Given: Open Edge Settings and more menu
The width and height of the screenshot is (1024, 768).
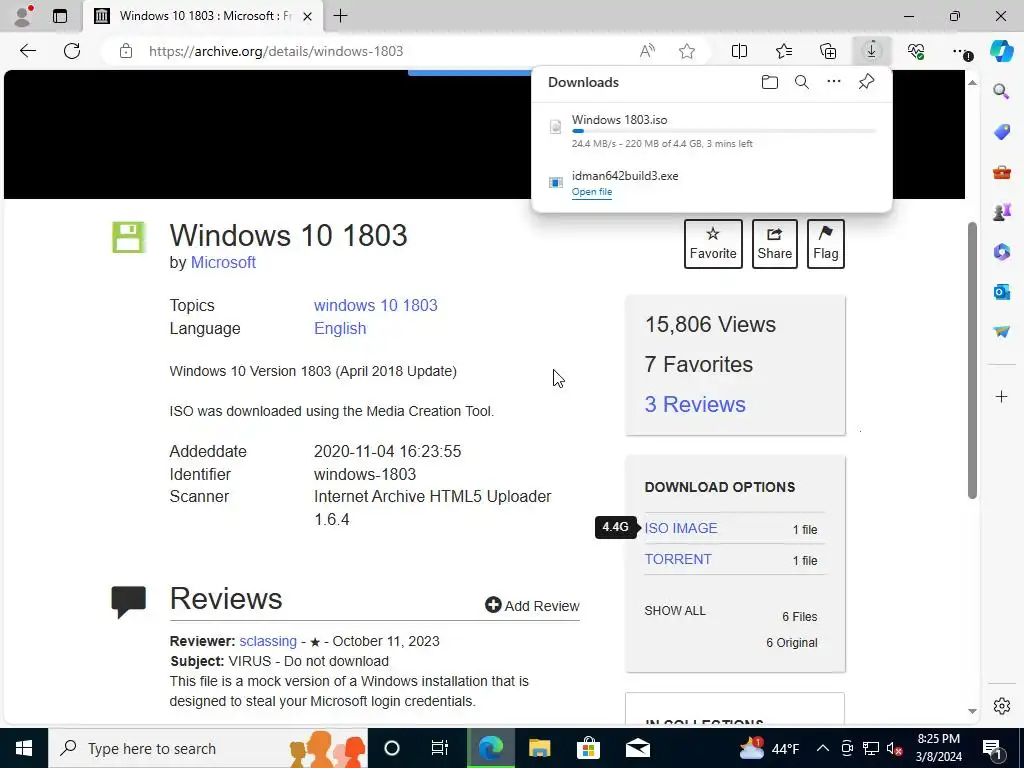Looking at the screenshot, I should [x=961, y=51].
